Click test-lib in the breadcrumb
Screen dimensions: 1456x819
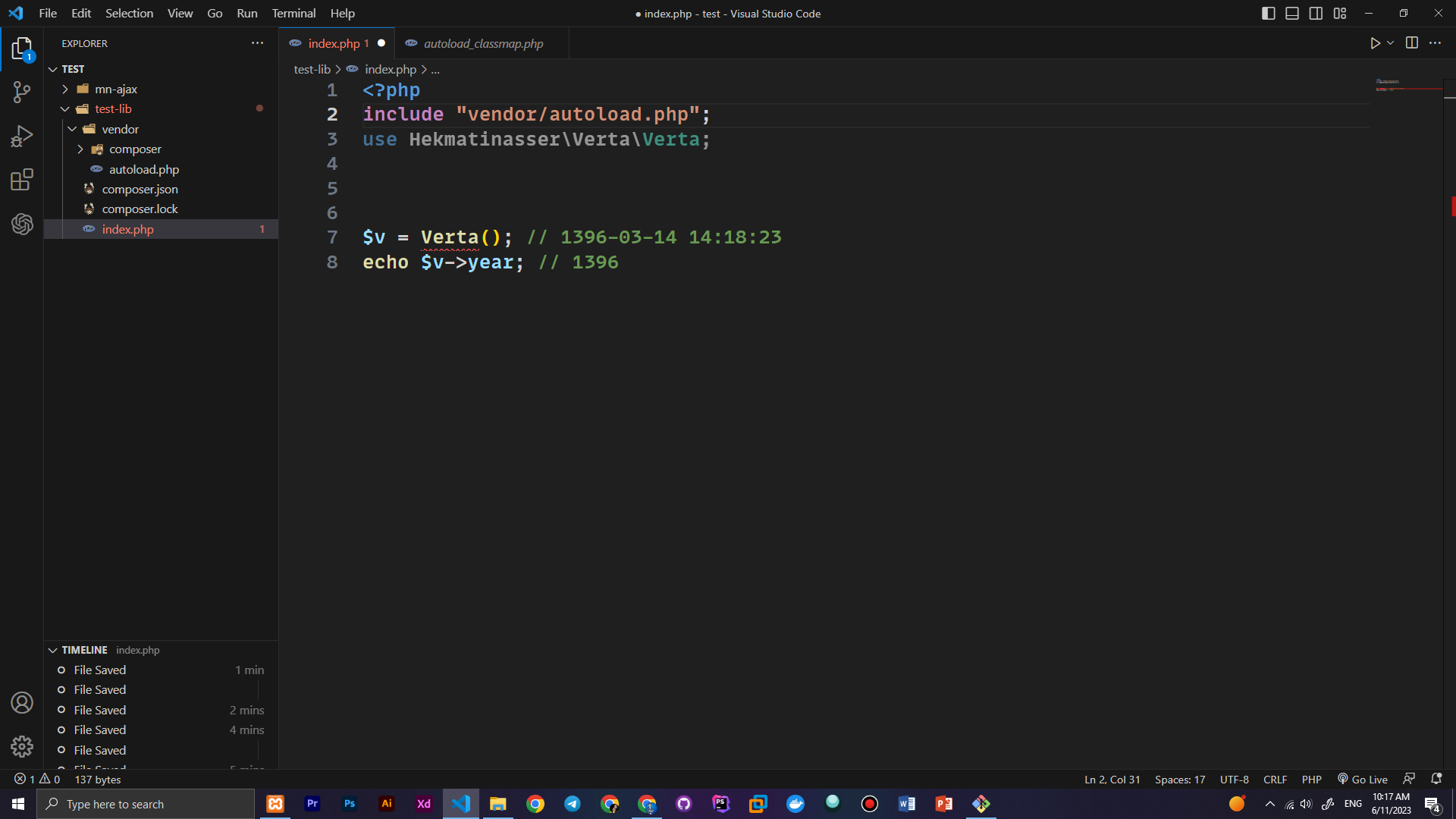[312, 69]
